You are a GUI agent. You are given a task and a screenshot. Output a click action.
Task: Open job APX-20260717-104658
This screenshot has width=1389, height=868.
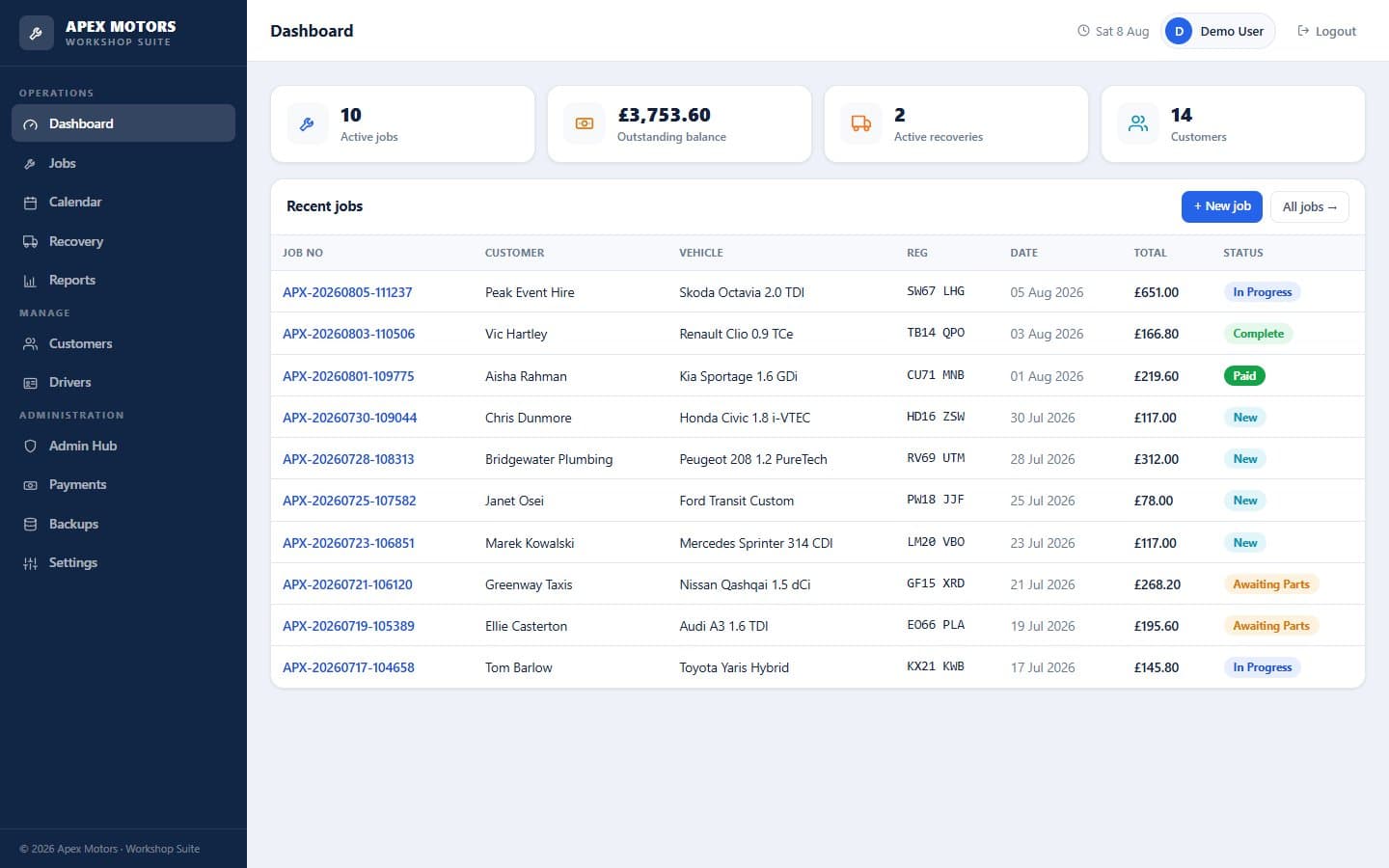[348, 667]
